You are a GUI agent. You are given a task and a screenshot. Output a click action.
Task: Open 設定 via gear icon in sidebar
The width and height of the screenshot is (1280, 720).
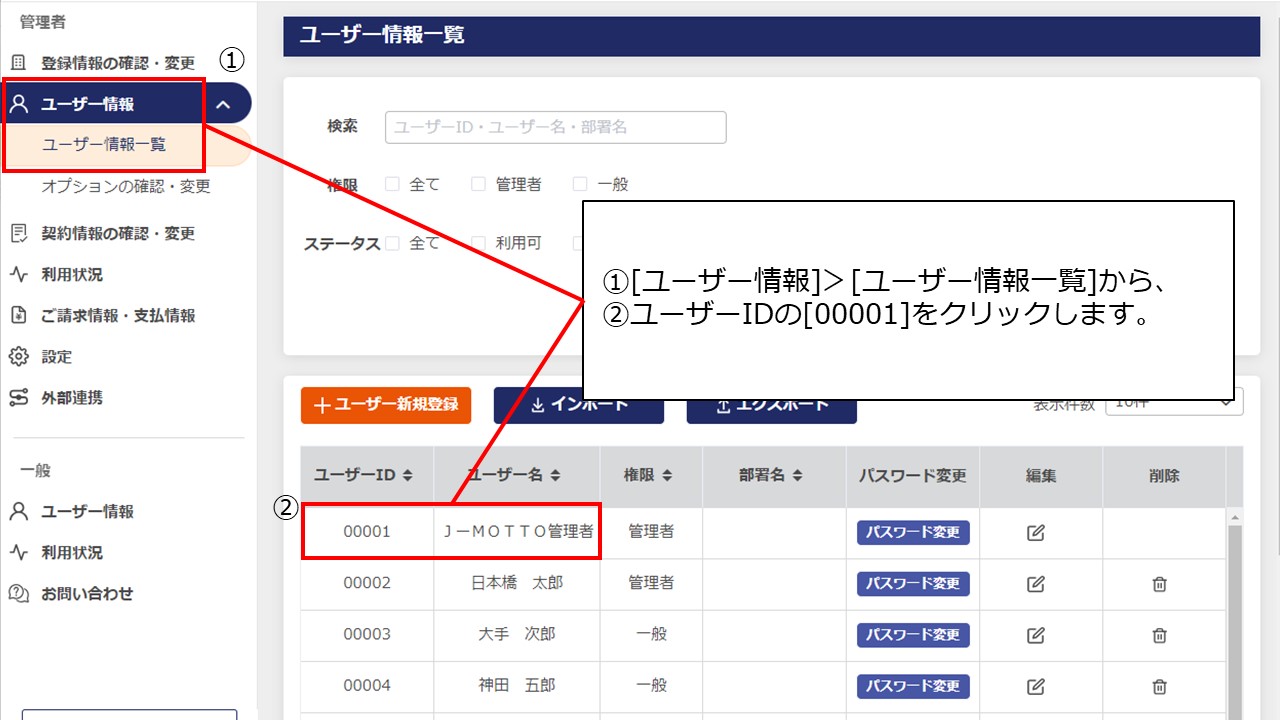coord(18,357)
